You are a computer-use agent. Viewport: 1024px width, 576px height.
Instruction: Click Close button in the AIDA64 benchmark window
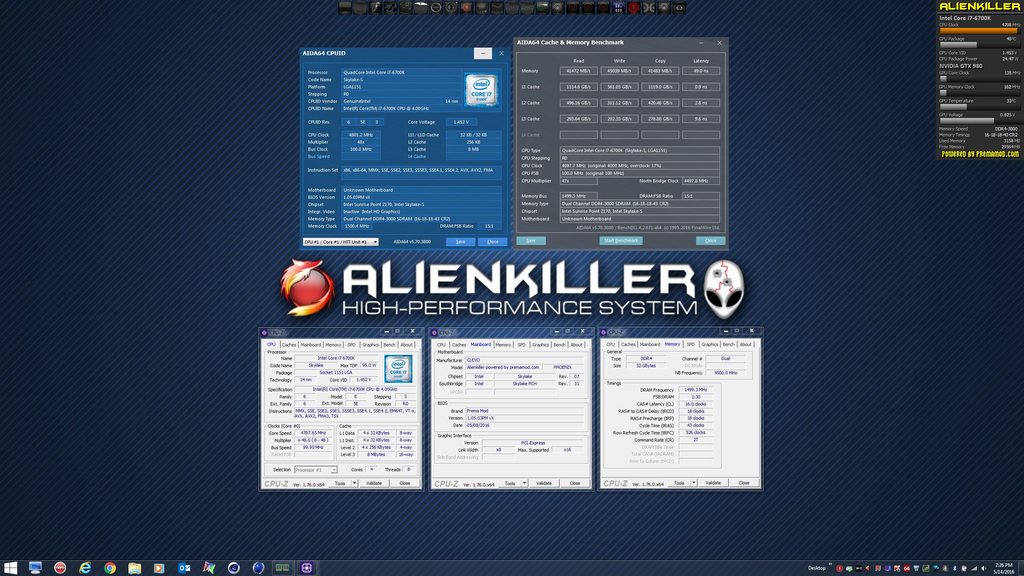tap(711, 241)
